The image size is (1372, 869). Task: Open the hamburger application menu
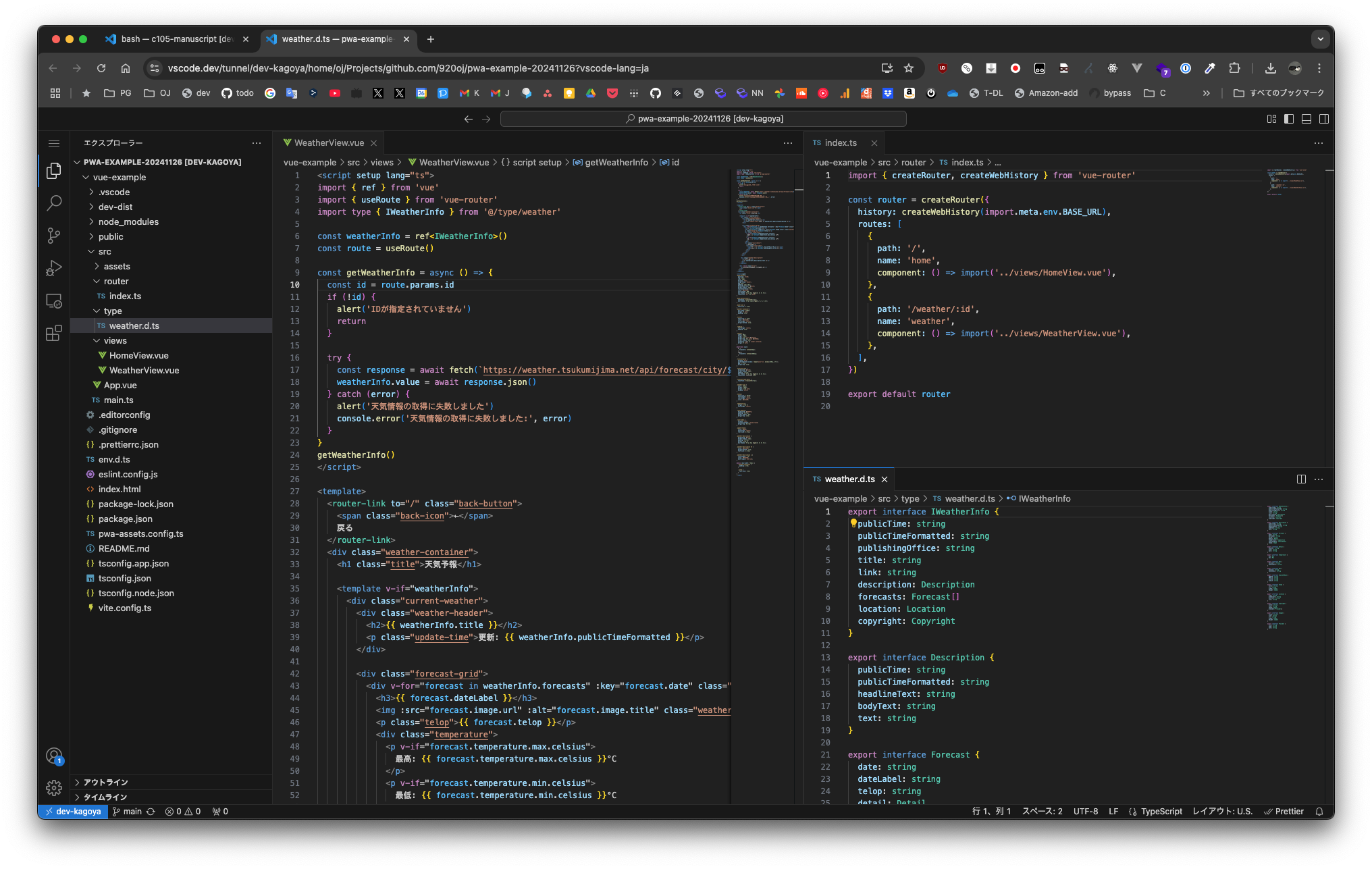click(x=54, y=143)
